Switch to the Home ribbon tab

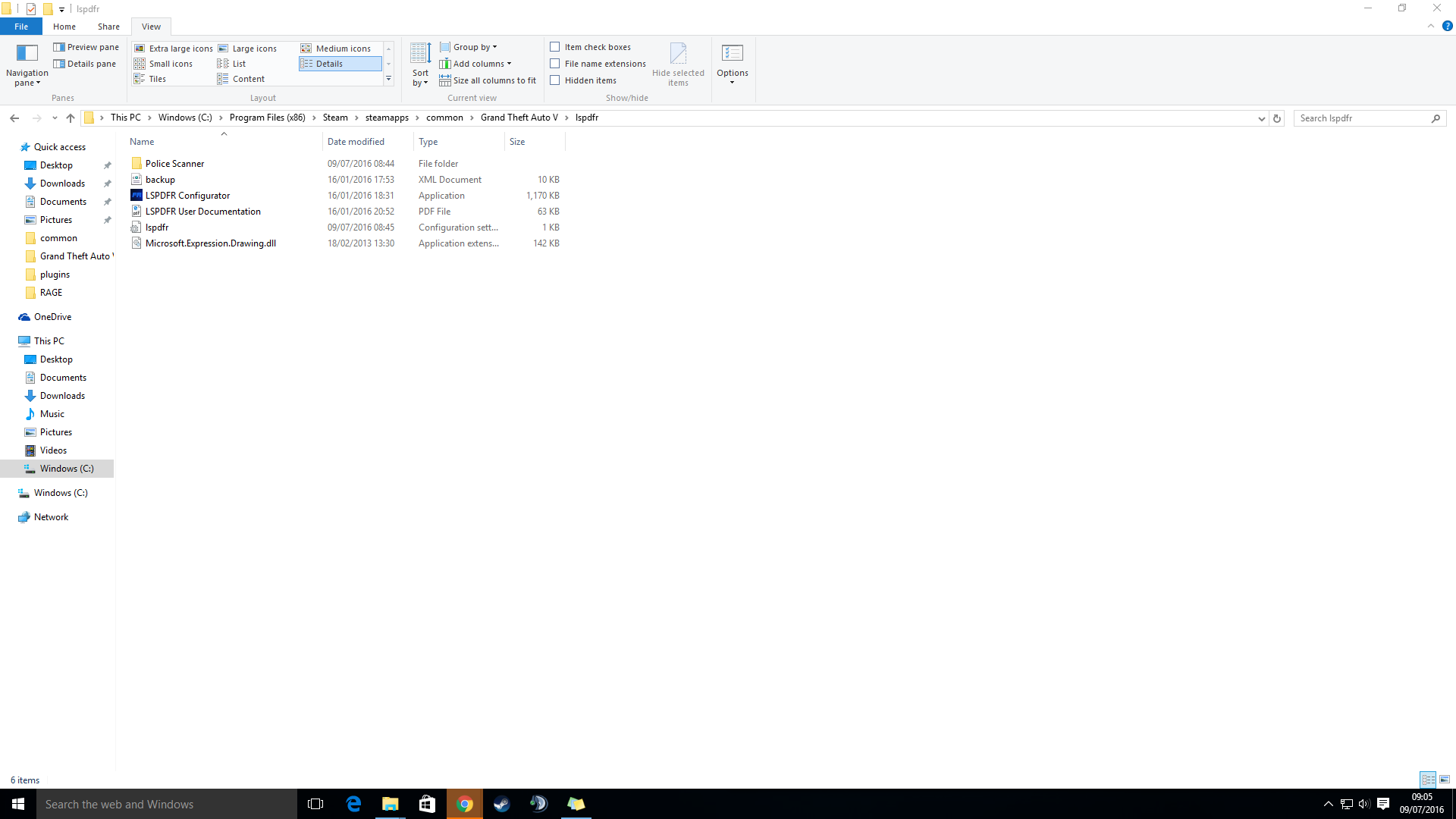(x=64, y=27)
